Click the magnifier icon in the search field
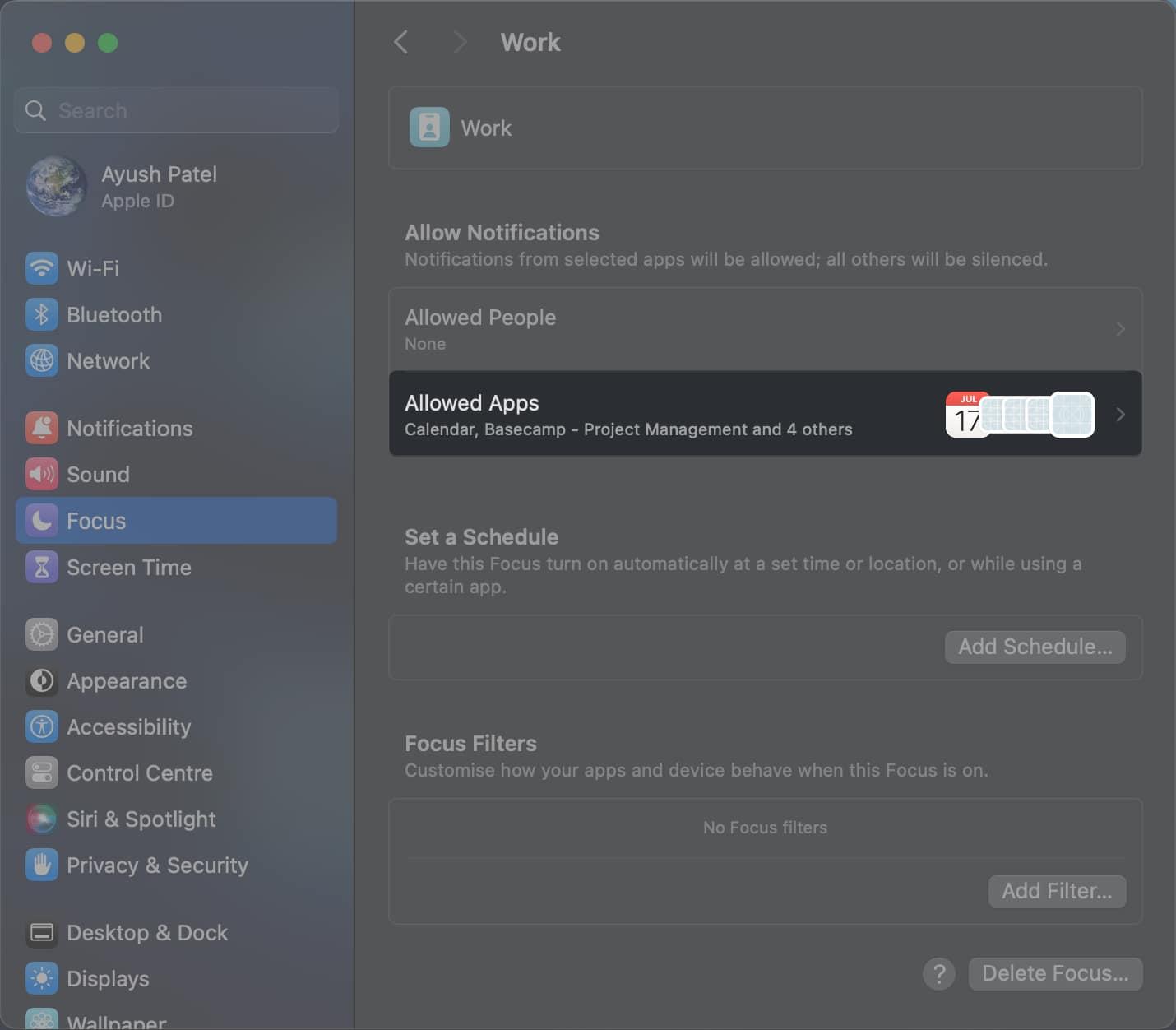 point(35,110)
